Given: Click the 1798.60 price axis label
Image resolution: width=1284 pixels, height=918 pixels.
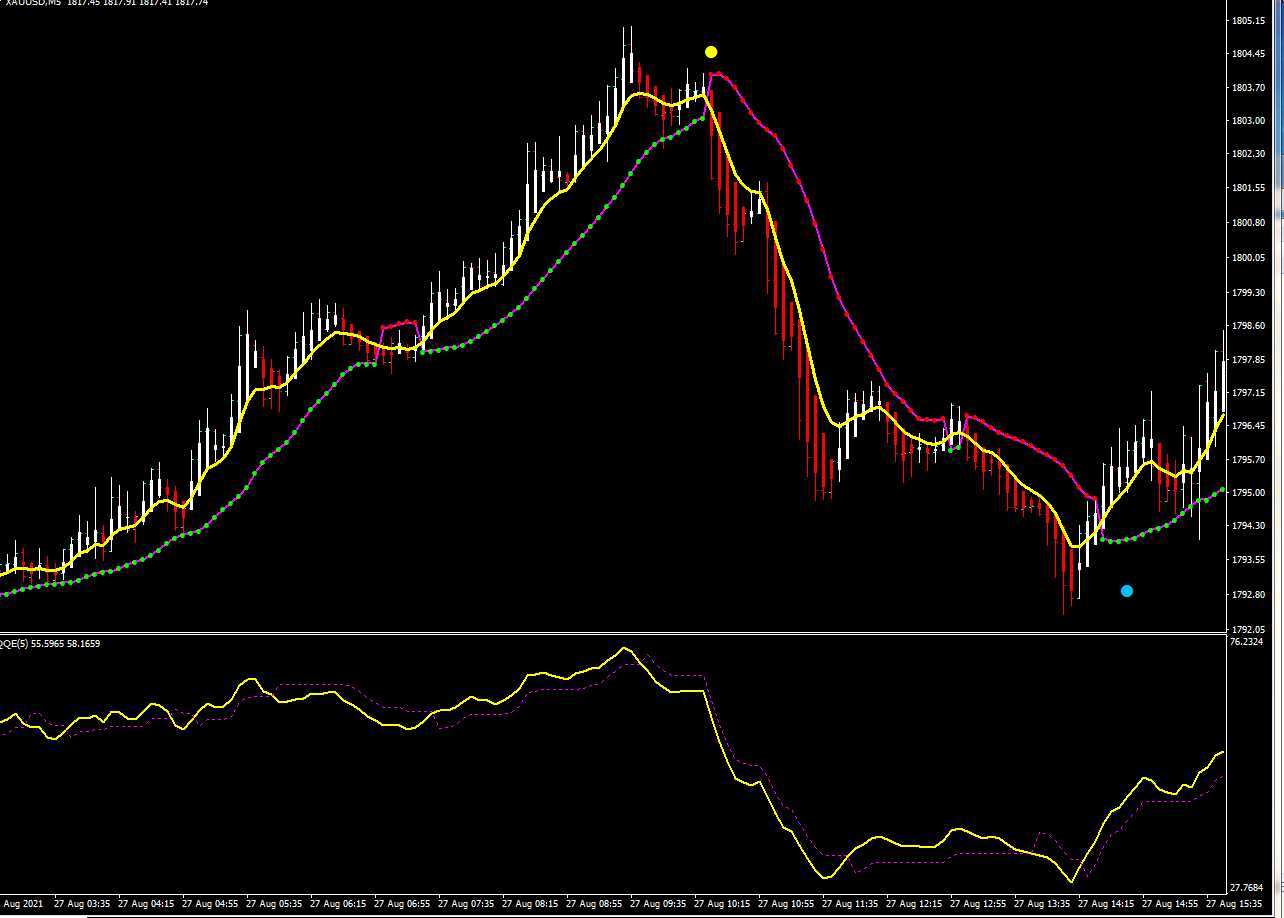Looking at the screenshot, I should pos(1248,325).
